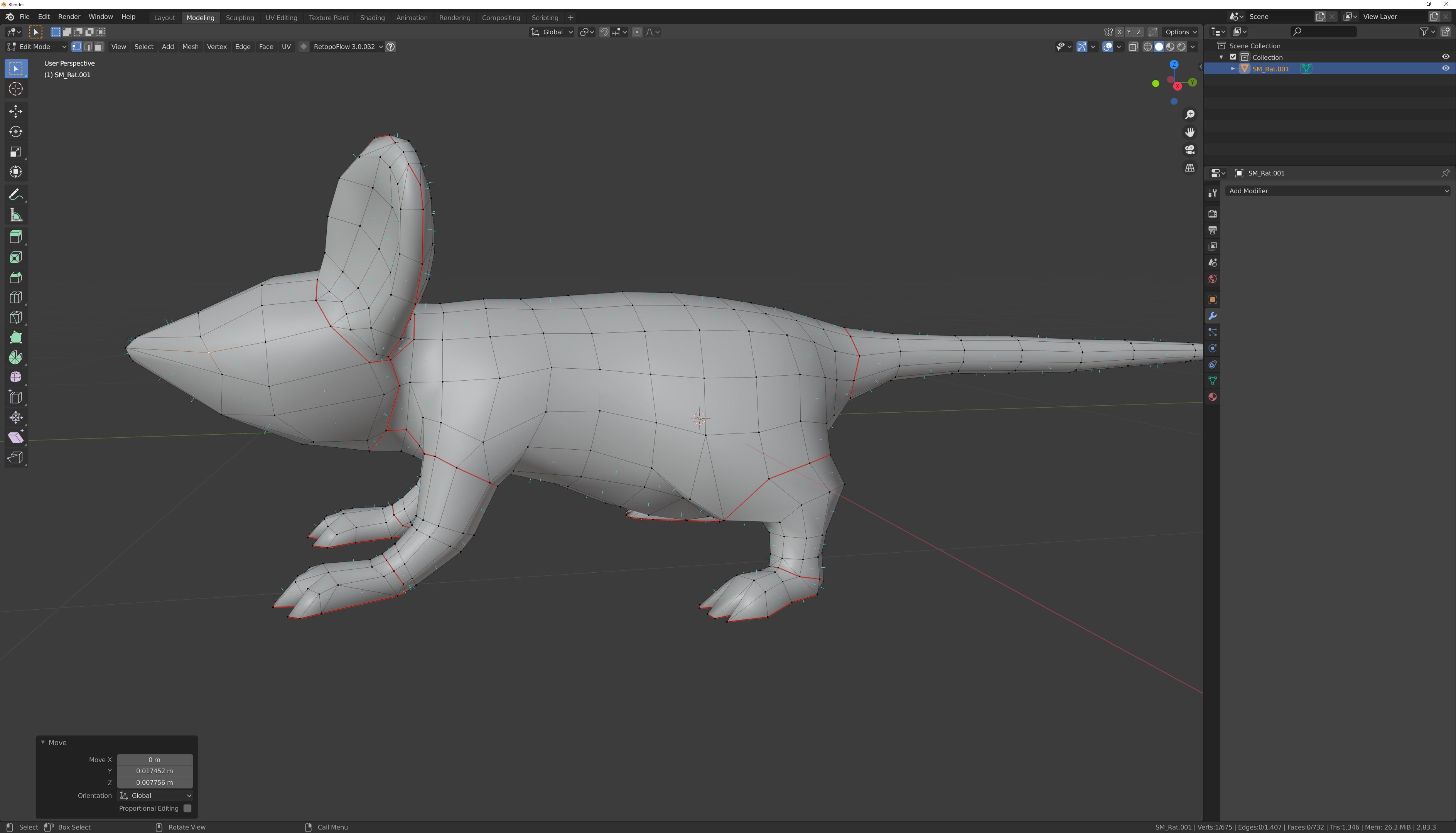Click the pan view hand icon
Screen dimensions: 1456x833
coord(1190,132)
